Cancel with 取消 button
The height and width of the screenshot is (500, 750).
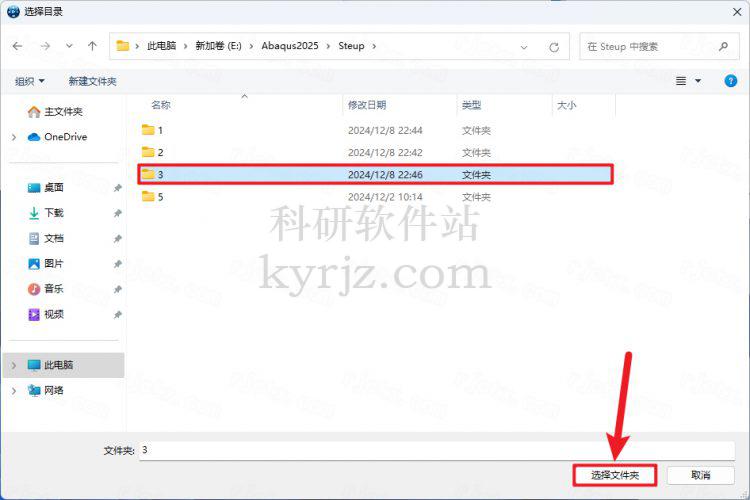click(701, 475)
